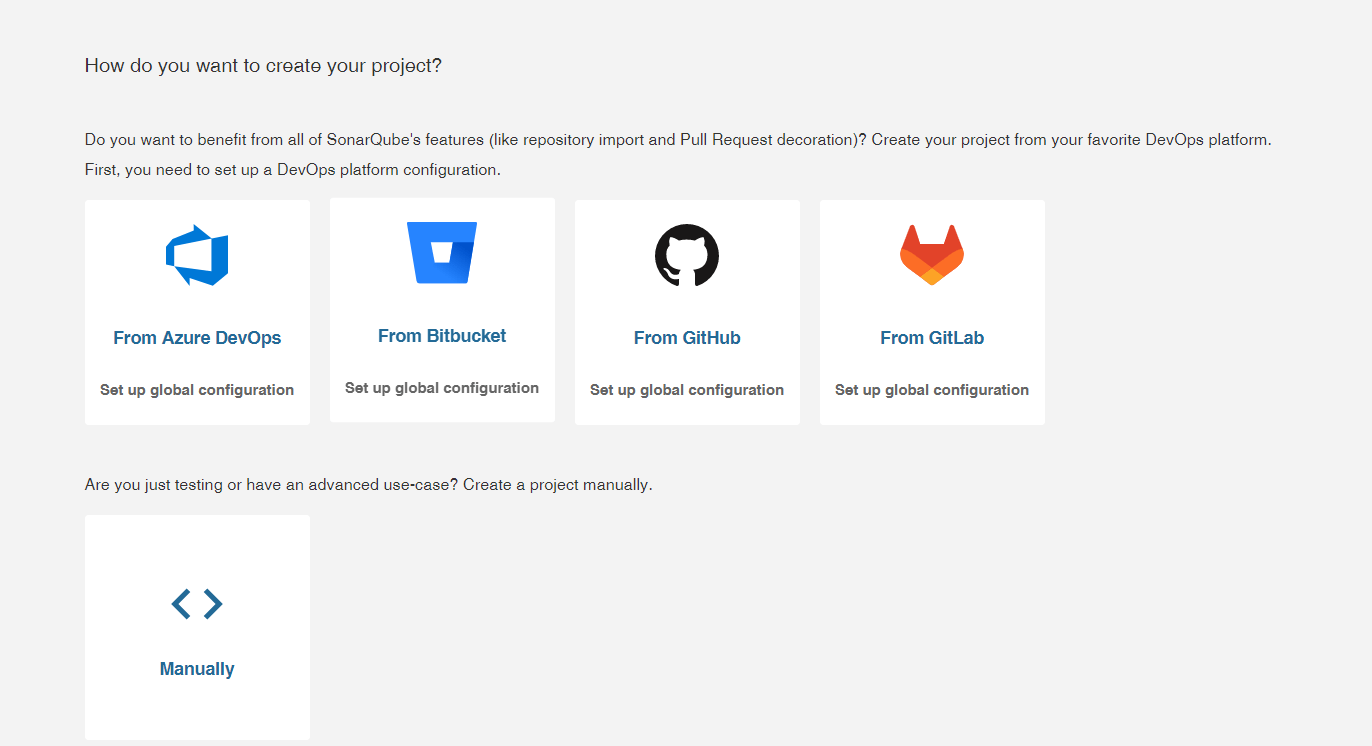Click the Azure DevOps logo icon
Viewport: 1372px width, 746px height.
[197, 255]
